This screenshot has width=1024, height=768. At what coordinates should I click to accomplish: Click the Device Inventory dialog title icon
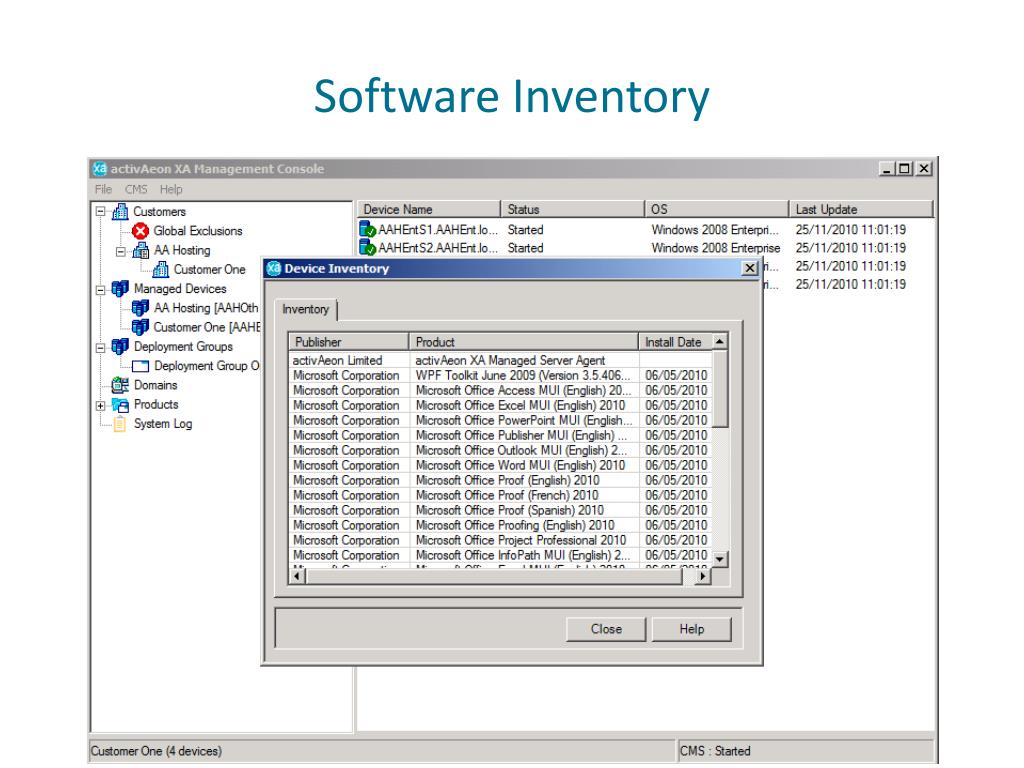(x=274, y=268)
